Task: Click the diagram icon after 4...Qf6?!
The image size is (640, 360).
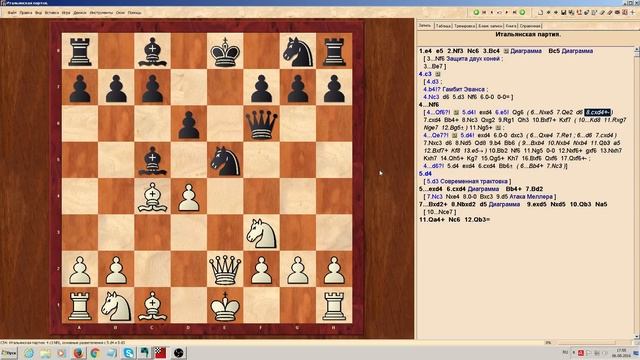Action: 456,112
